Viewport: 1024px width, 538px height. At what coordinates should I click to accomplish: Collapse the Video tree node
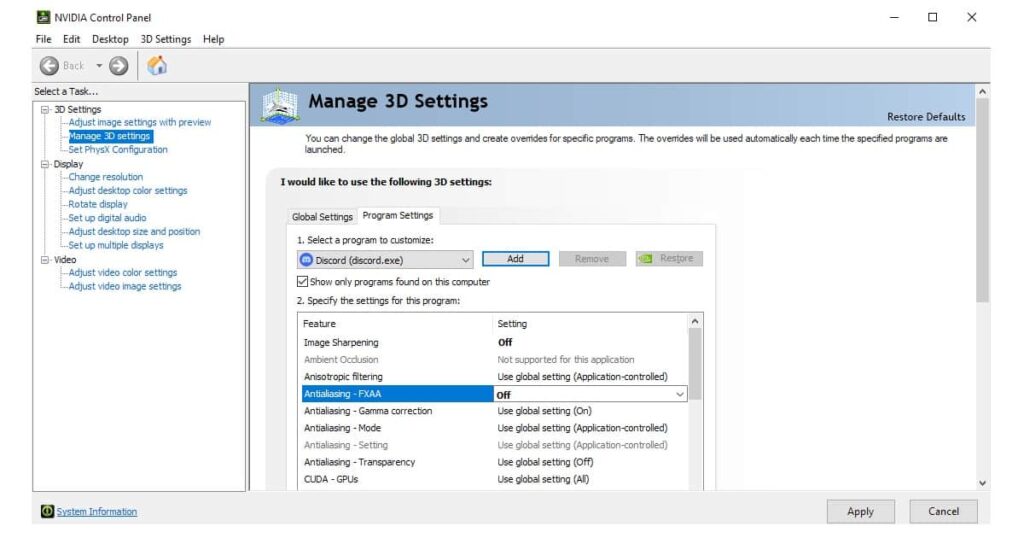[45, 260]
